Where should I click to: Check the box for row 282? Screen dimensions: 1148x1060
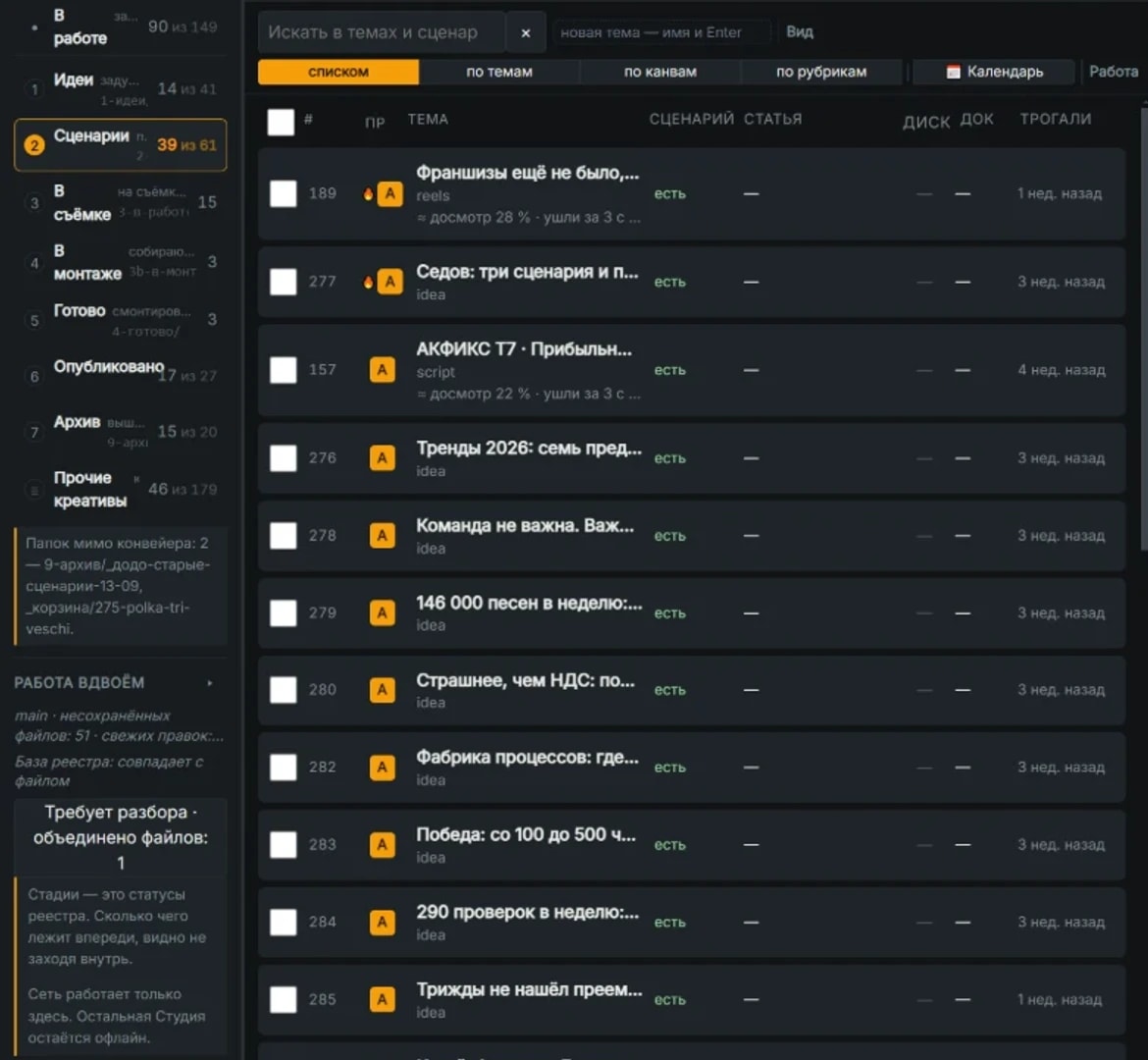[284, 768]
